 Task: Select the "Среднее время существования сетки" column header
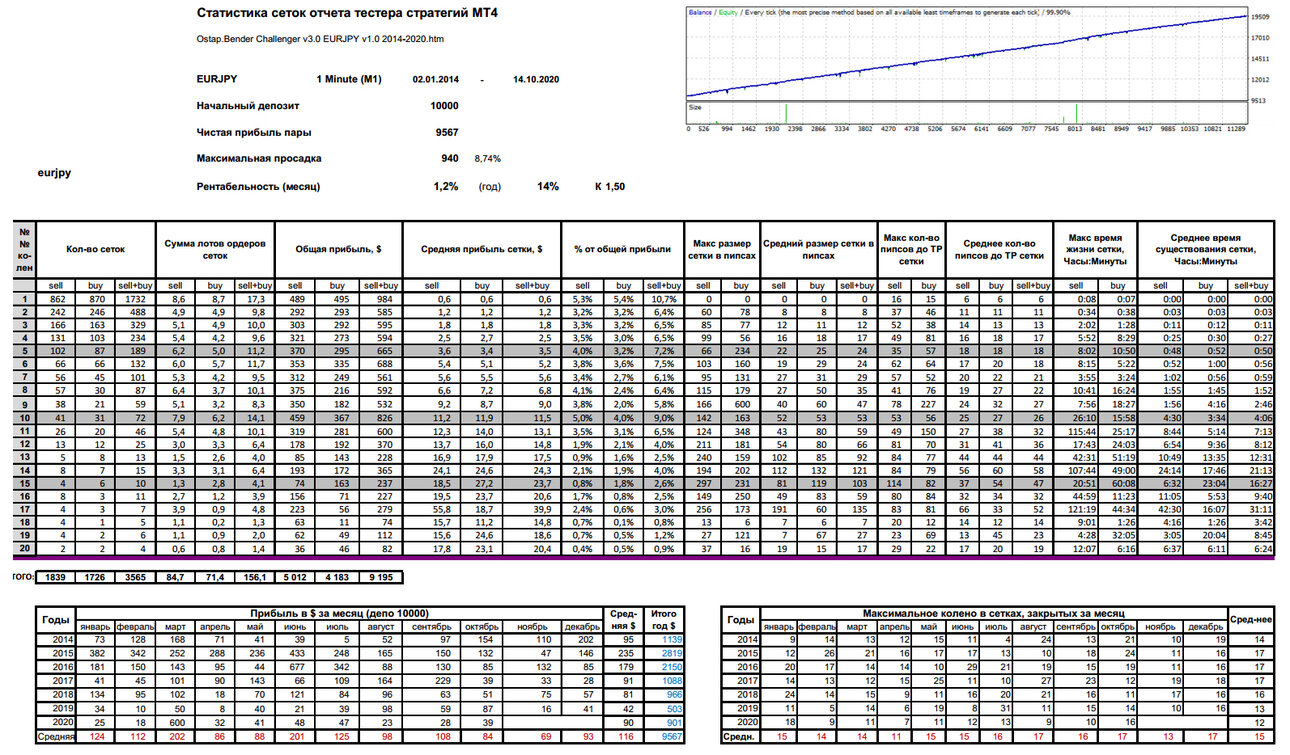click(1206, 250)
